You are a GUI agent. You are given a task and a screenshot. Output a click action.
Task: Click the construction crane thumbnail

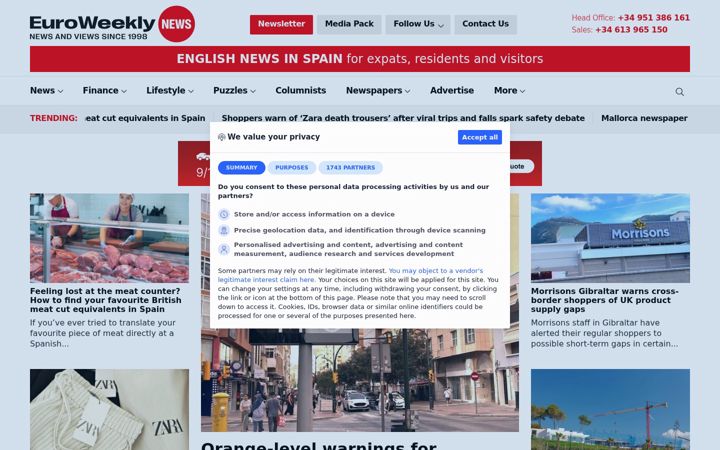[610, 409]
